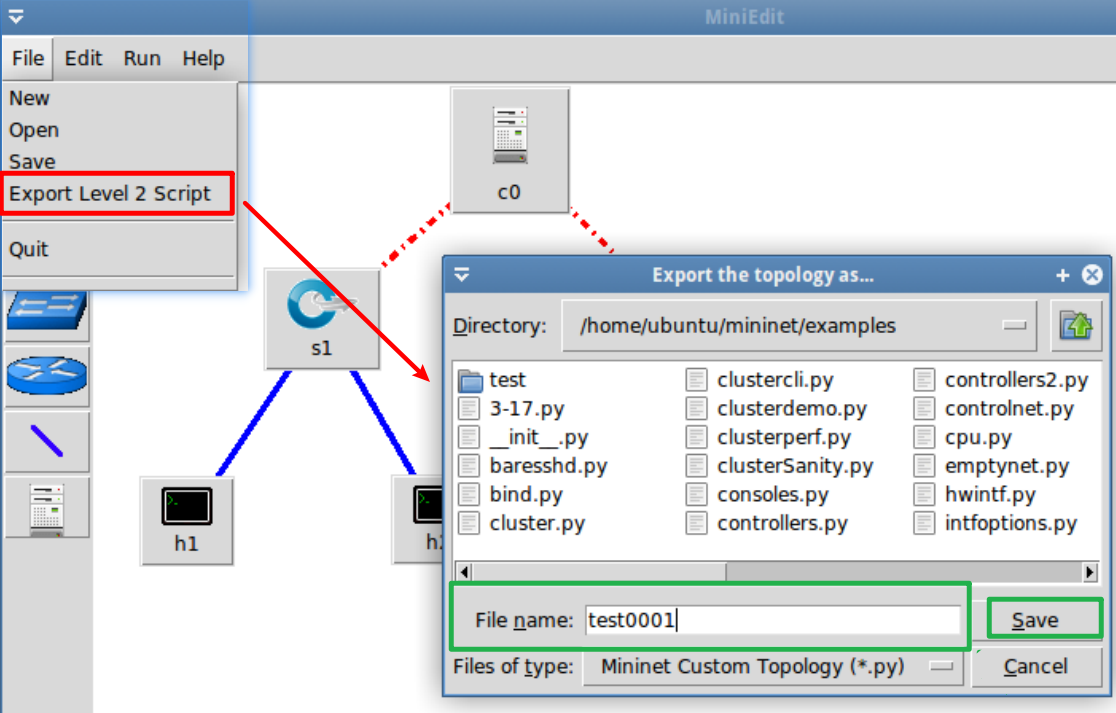
Task: Select the NetLink blue line tool
Action: (x=47, y=441)
